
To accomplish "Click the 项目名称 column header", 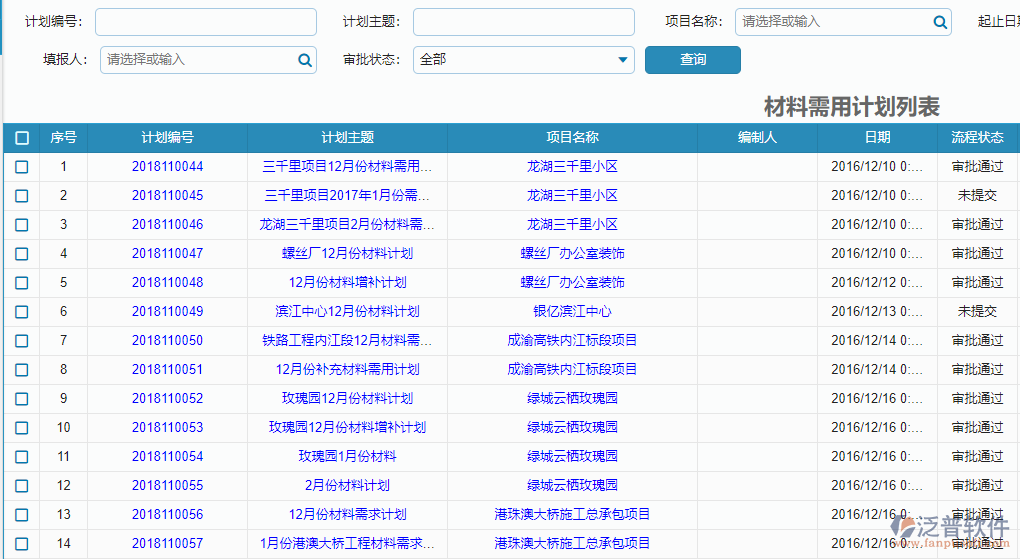I will pos(572,138).
